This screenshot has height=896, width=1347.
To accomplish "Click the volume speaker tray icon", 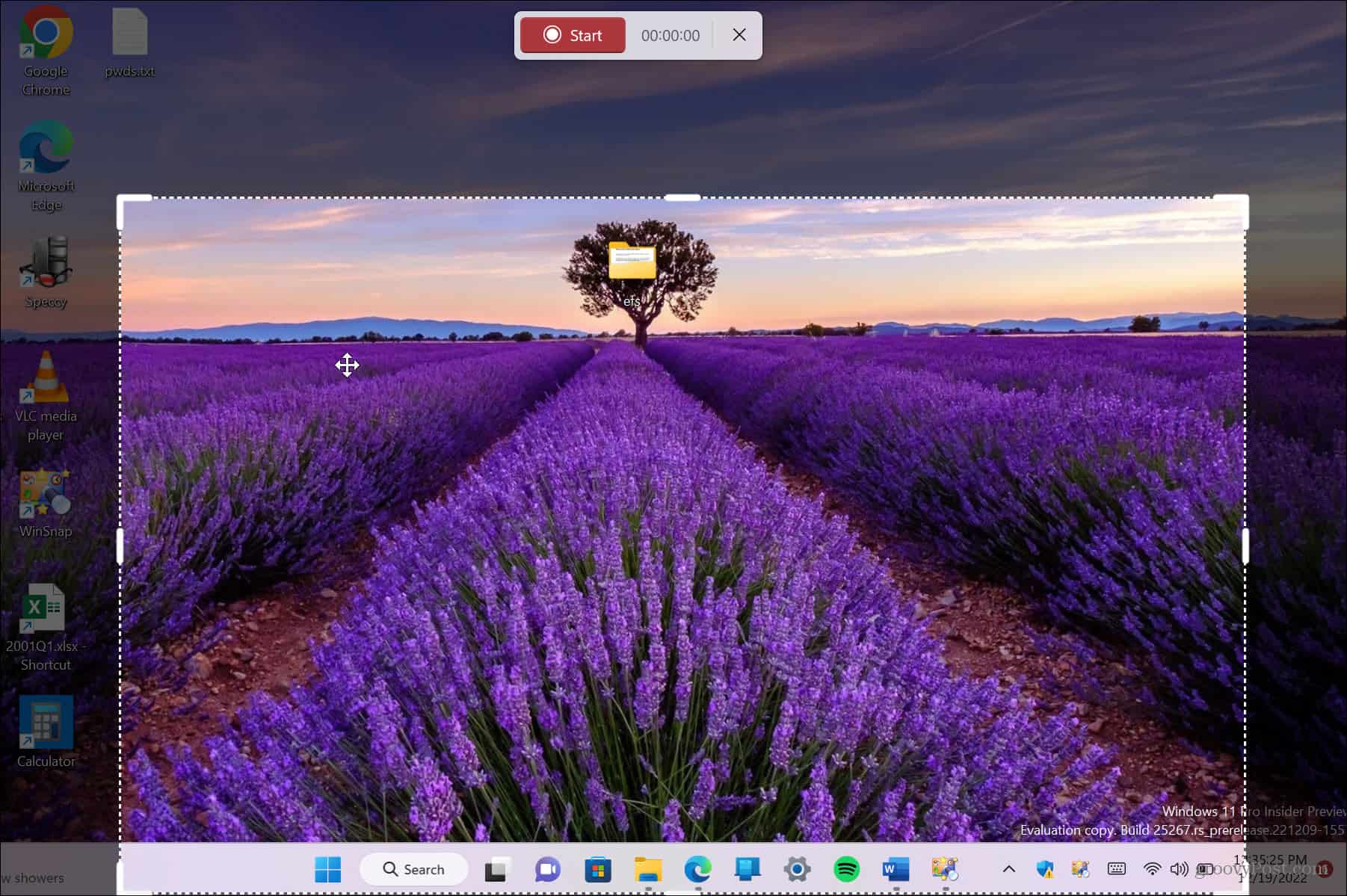I will point(1179,868).
